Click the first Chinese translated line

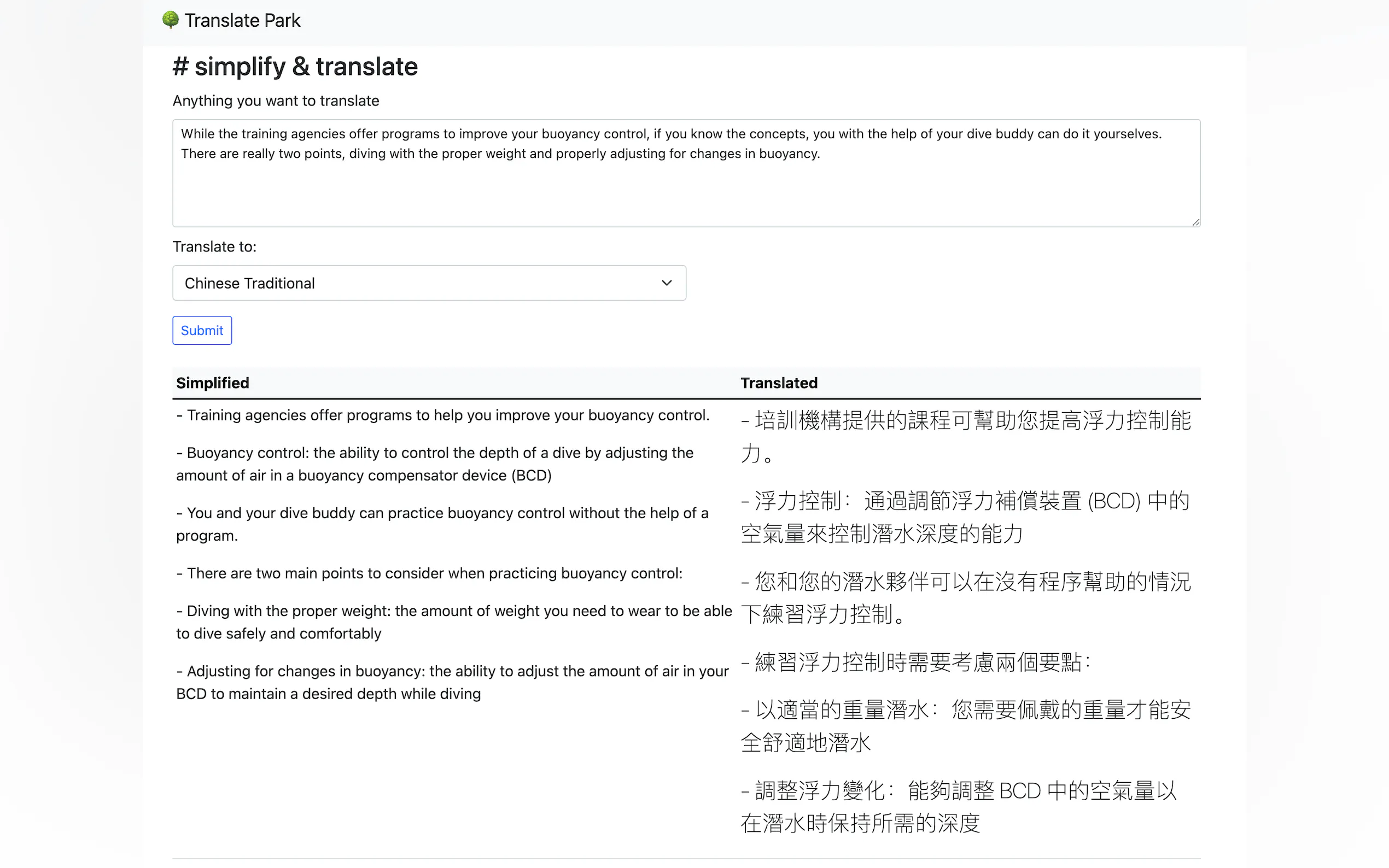pyautogui.click(x=966, y=436)
